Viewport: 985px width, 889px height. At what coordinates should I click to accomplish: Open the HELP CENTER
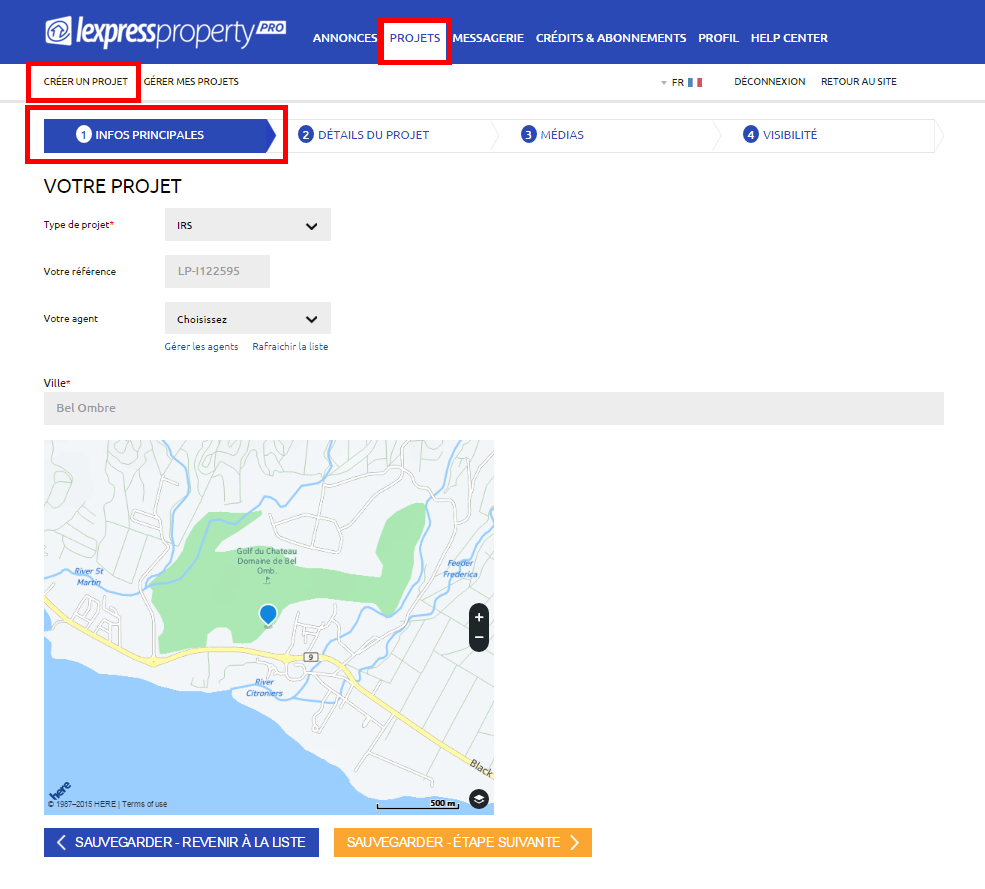[x=789, y=38]
